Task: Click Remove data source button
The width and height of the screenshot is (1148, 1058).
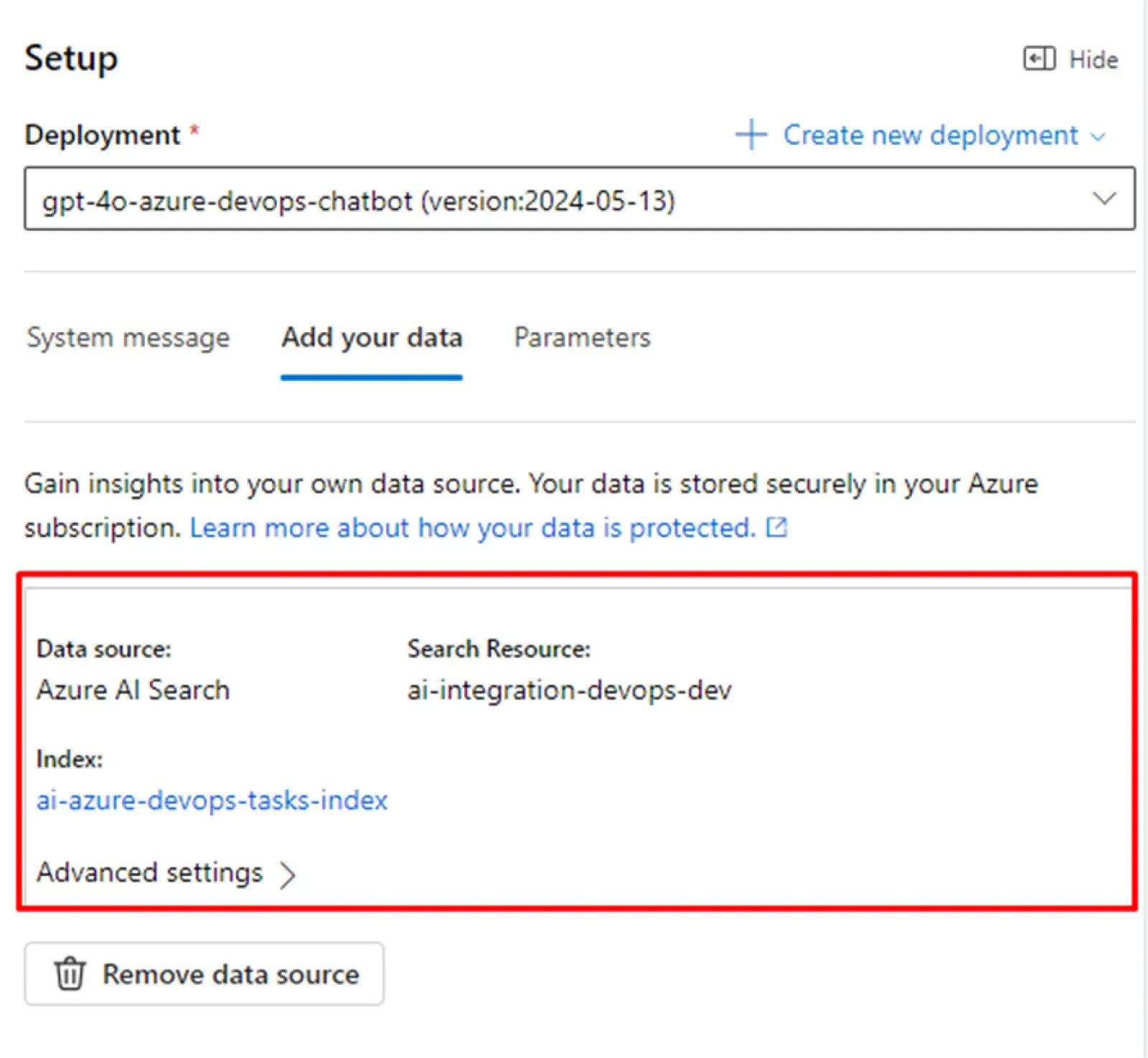Action: pos(204,973)
